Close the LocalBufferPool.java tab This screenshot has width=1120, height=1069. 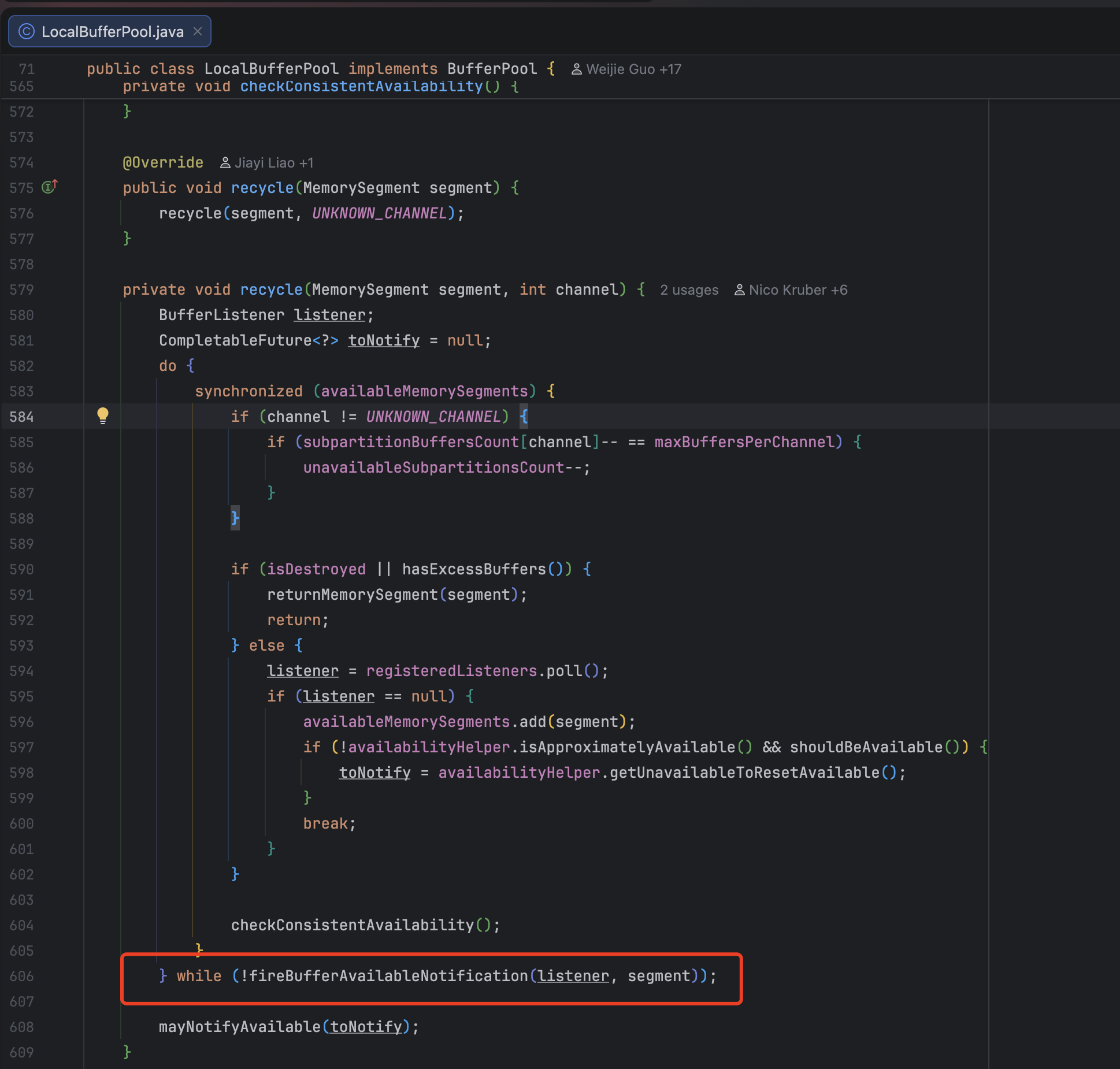[198, 31]
